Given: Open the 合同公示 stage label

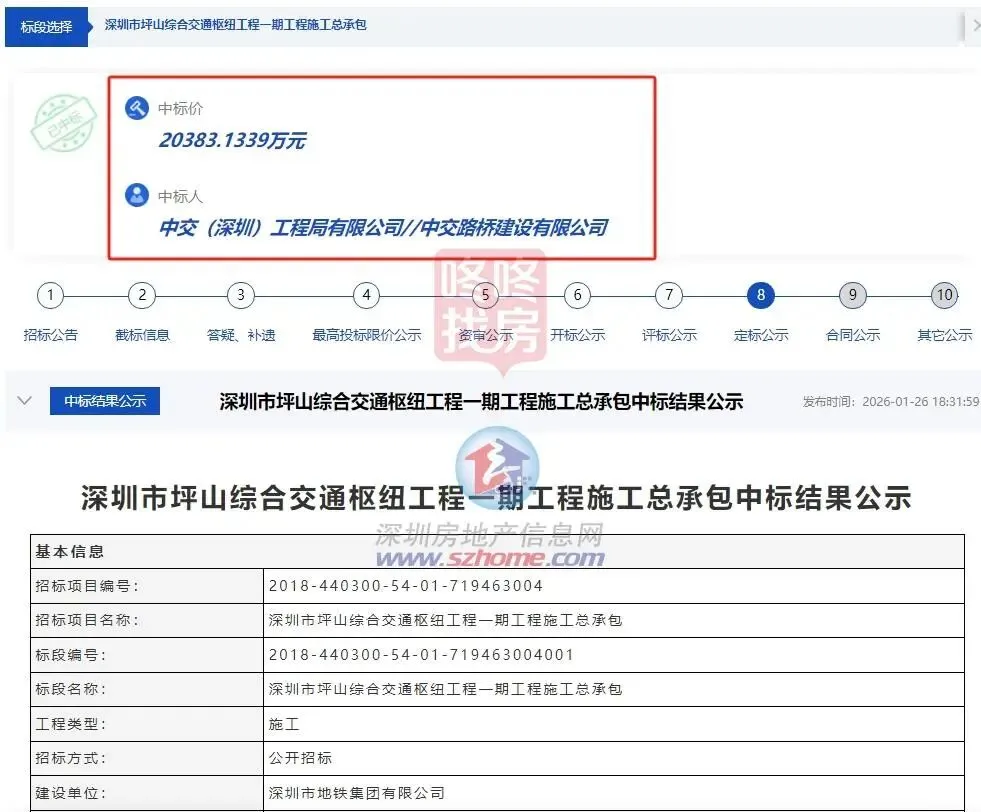Looking at the screenshot, I should point(853,335).
